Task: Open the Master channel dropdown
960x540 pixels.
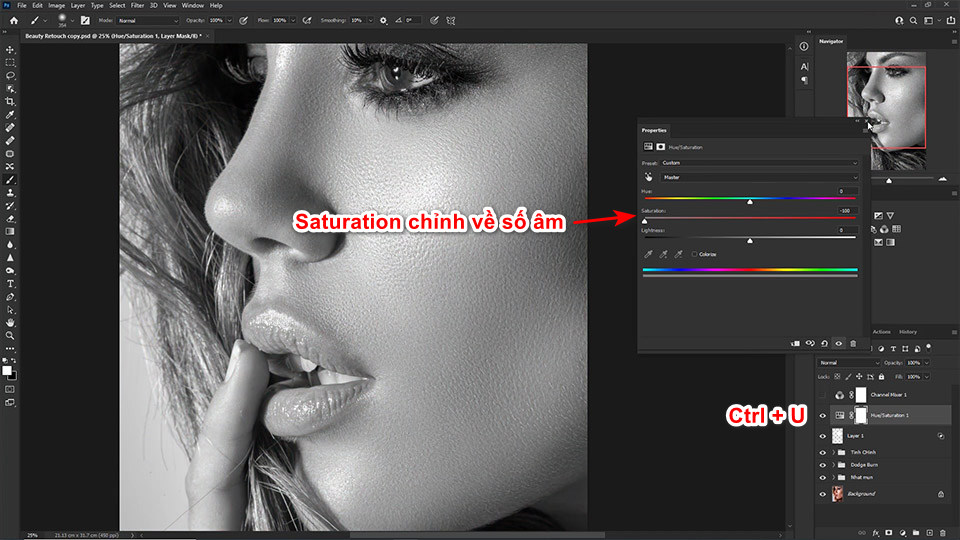Action: 759,178
